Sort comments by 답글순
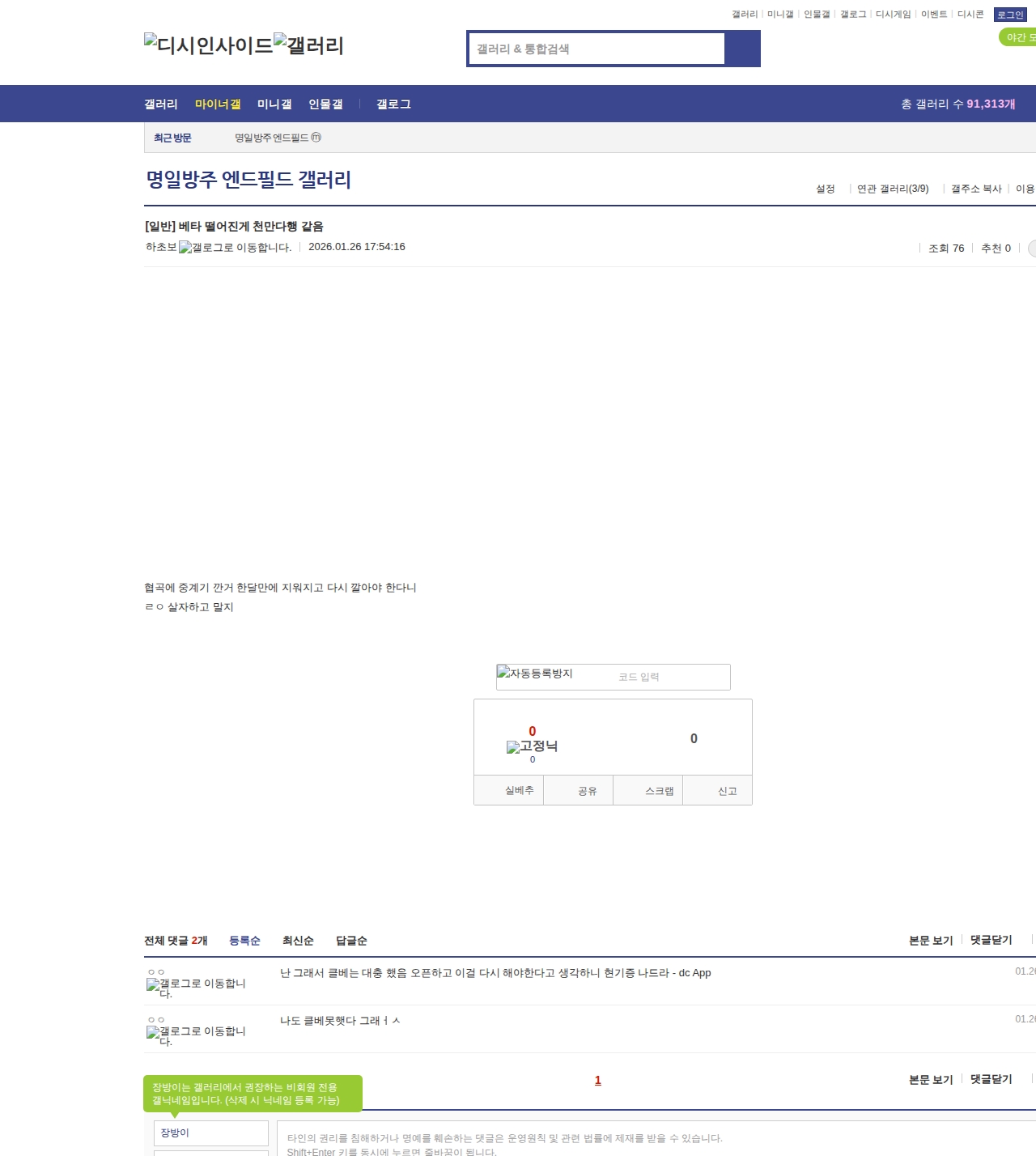 point(351,941)
